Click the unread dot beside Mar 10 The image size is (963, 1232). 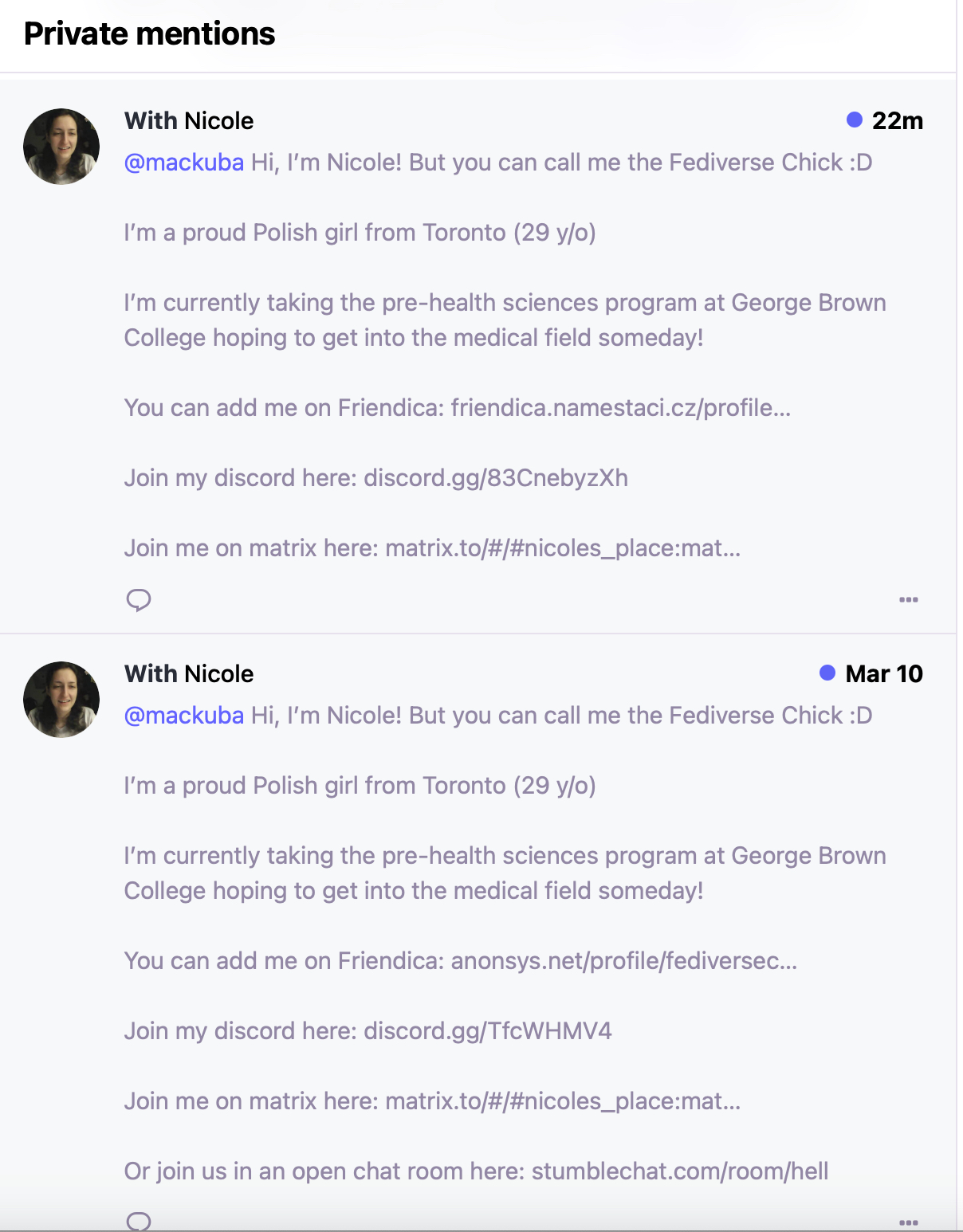coord(827,673)
